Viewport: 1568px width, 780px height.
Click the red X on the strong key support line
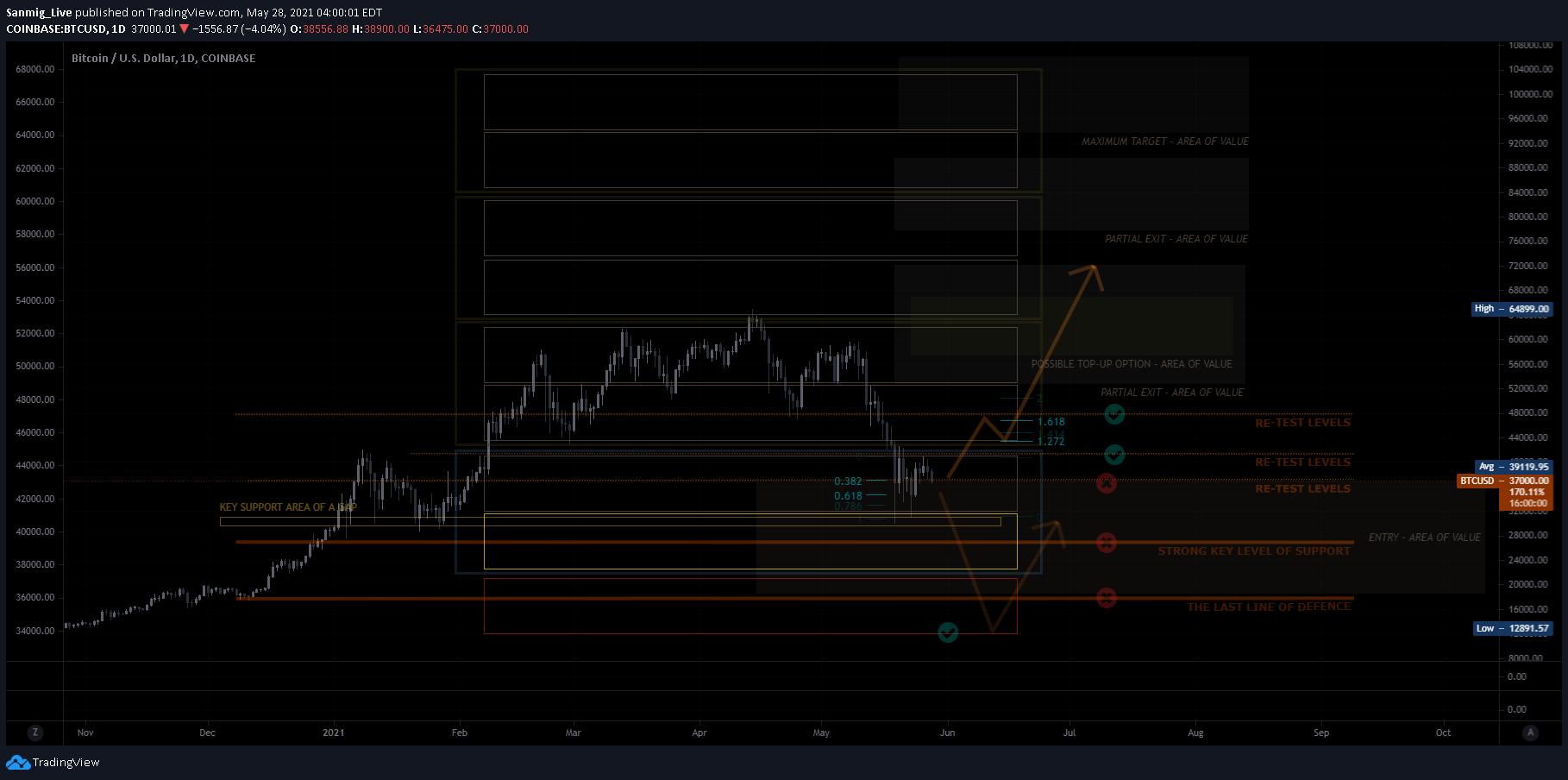[x=1106, y=543]
